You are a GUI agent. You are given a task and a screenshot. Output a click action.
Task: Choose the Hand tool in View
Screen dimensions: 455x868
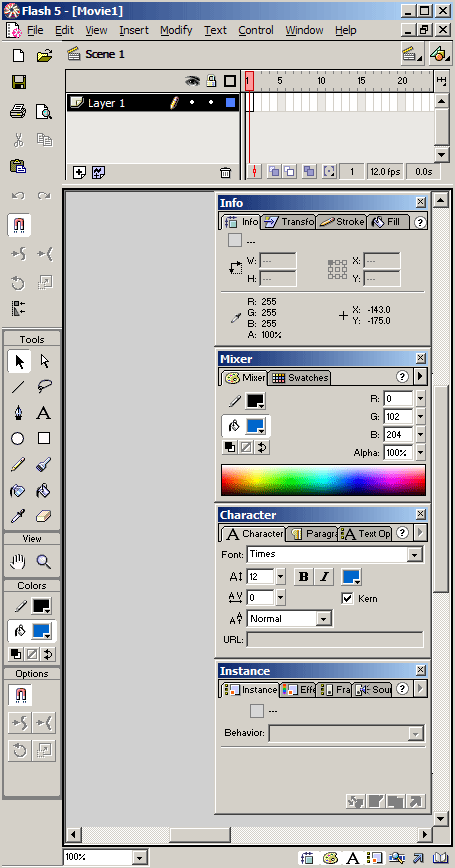[x=18, y=562]
